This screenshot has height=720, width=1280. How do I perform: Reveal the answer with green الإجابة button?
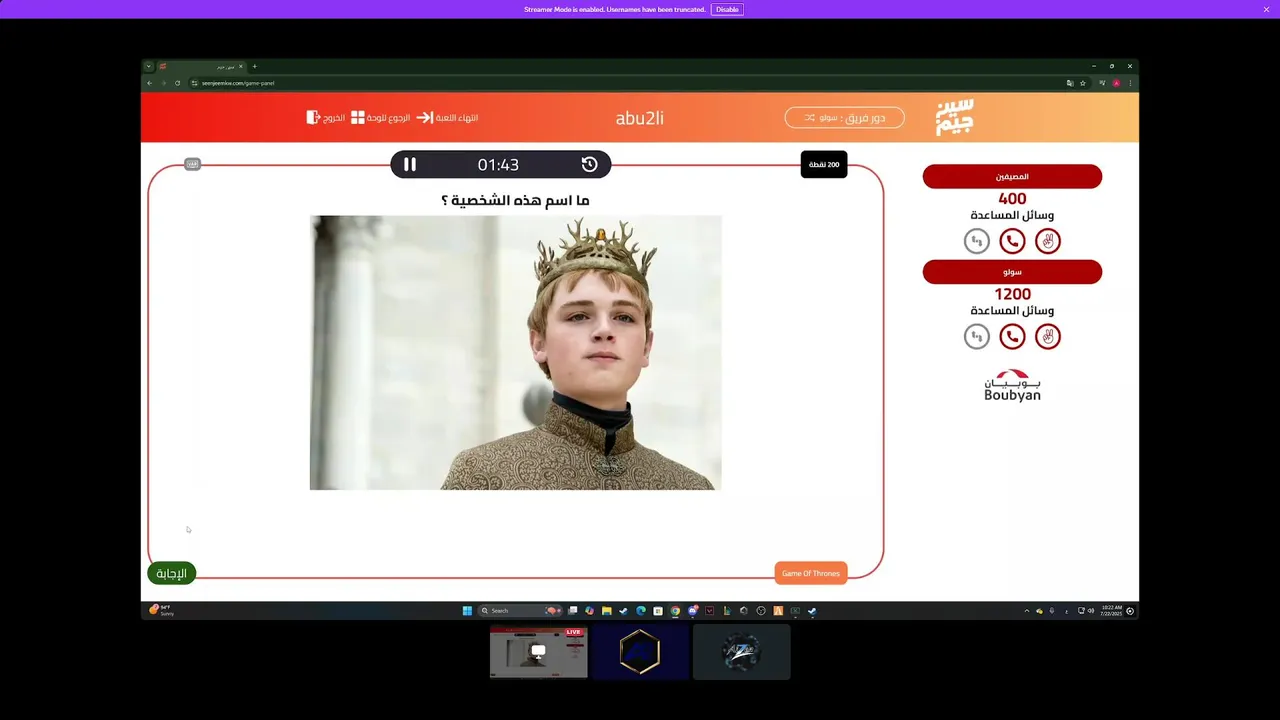[x=171, y=573]
